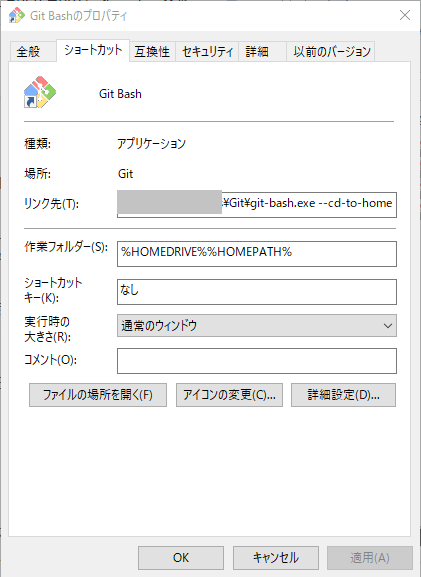The height and width of the screenshot is (577, 421).
Task: Click the ショートカットキー field showing なし
Action: click(x=257, y=292)
